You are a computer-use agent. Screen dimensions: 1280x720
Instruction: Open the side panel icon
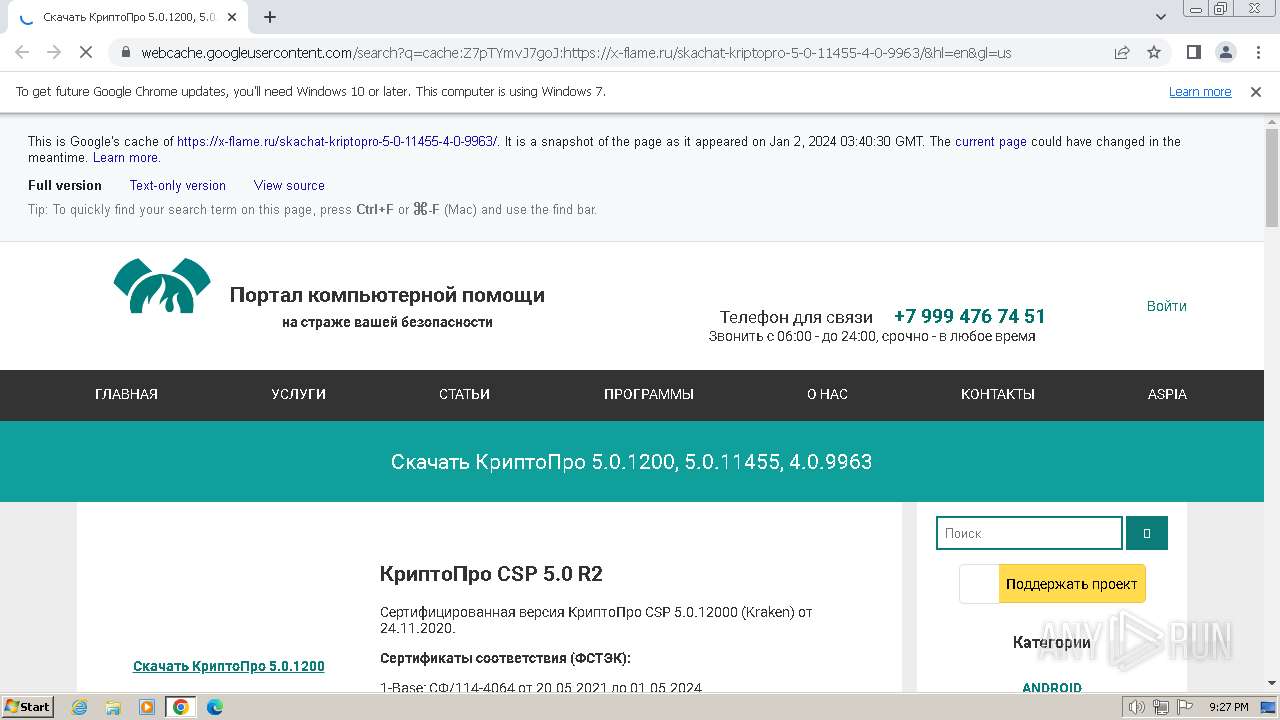click(x=1193, y=52)
